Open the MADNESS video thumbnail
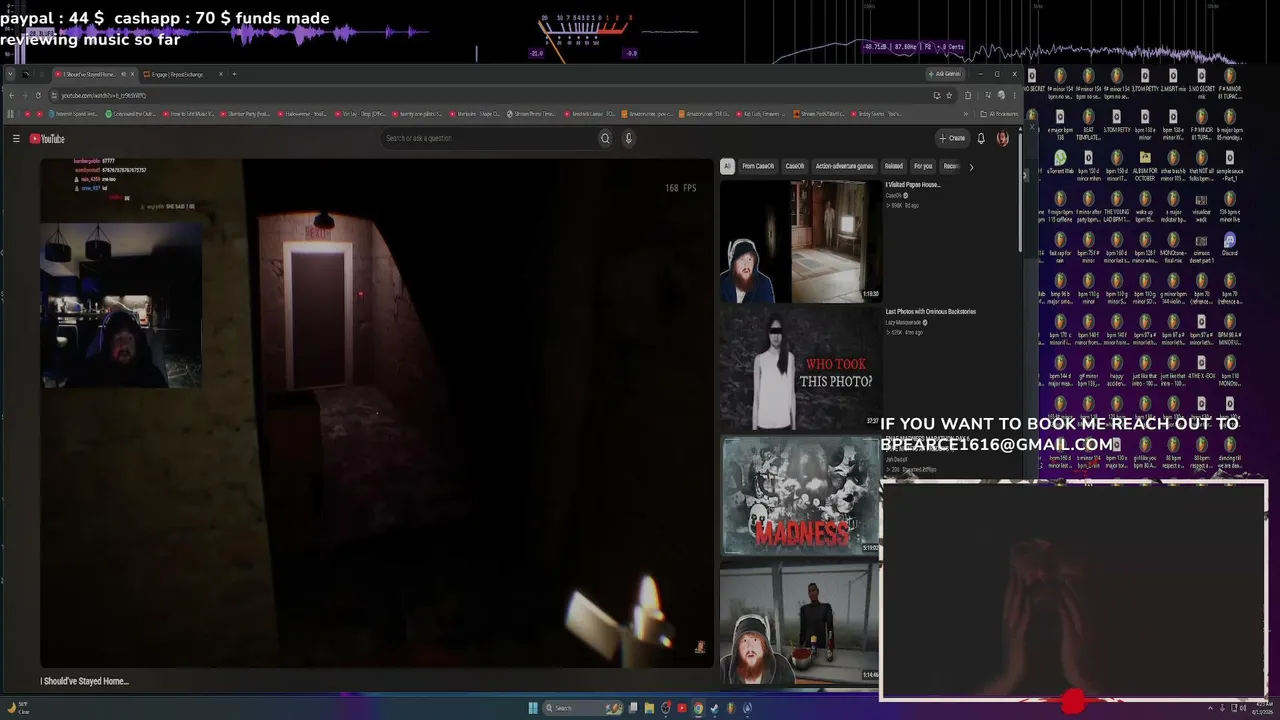 [x=800, y=495]
